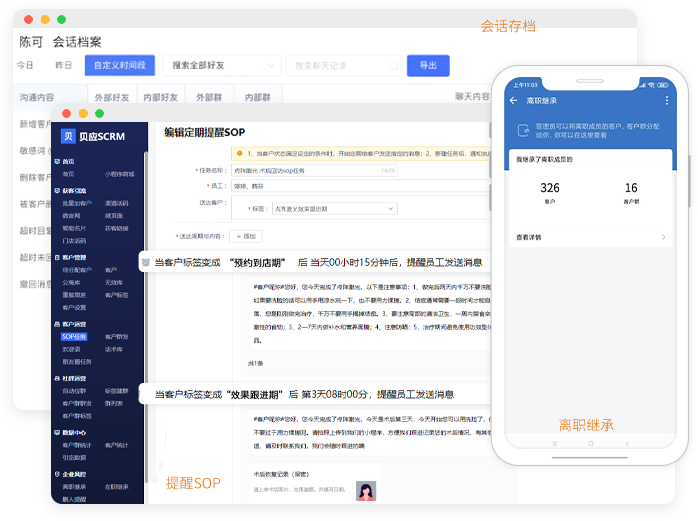The height and width of the screenshot is (521, 698).
Task: Click the 添加 button for send cycle
Action: coord(245,236)
